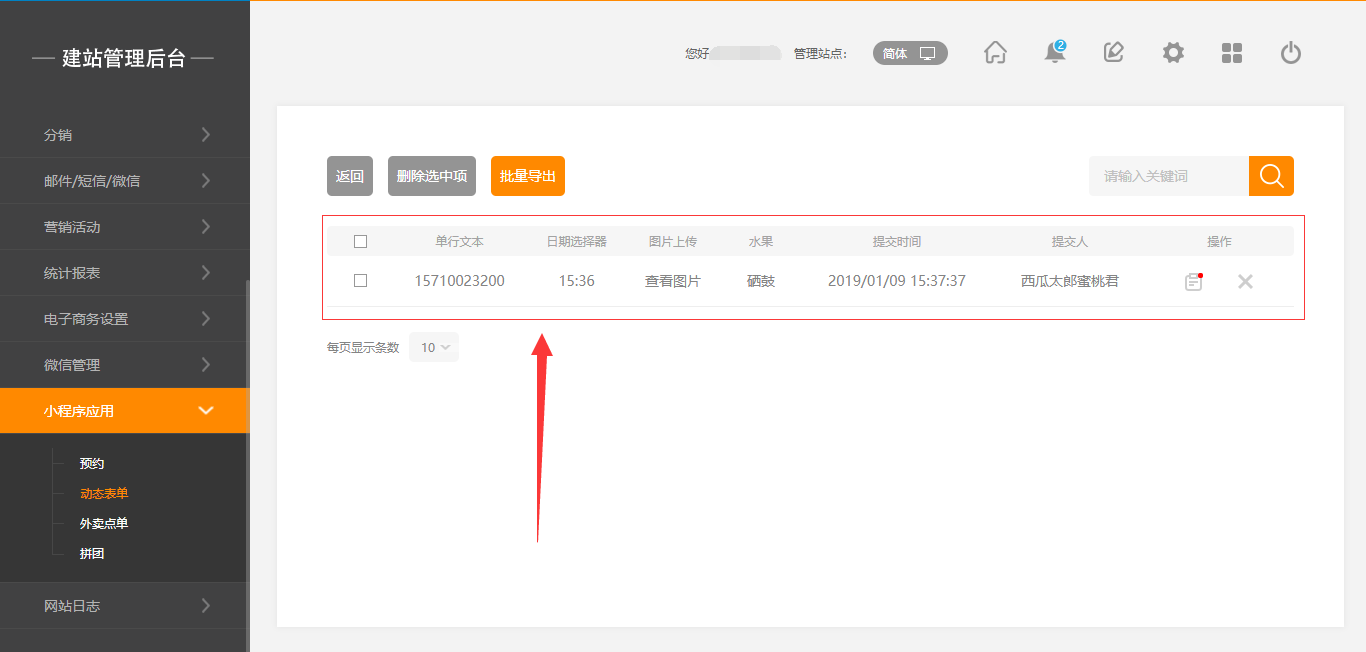Open the four-square apps grid icon

(1232, 53)
